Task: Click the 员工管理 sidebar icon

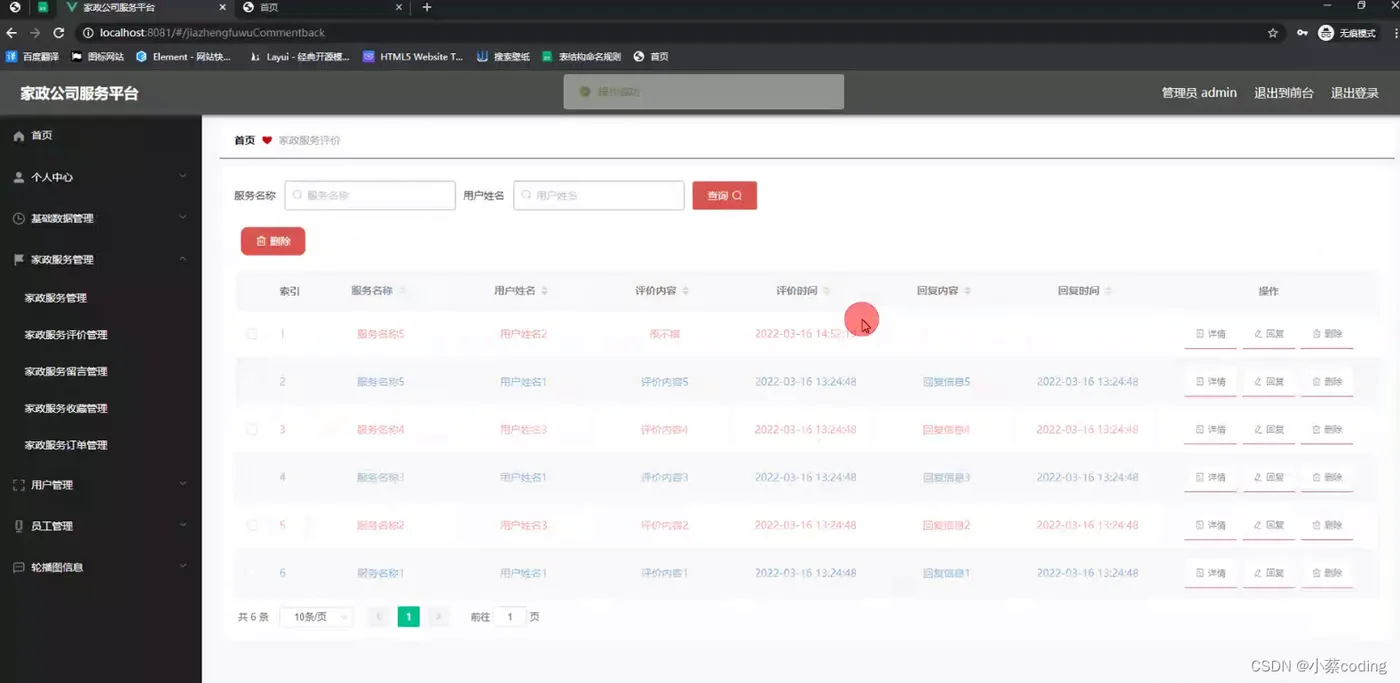Action: point(19,526)
